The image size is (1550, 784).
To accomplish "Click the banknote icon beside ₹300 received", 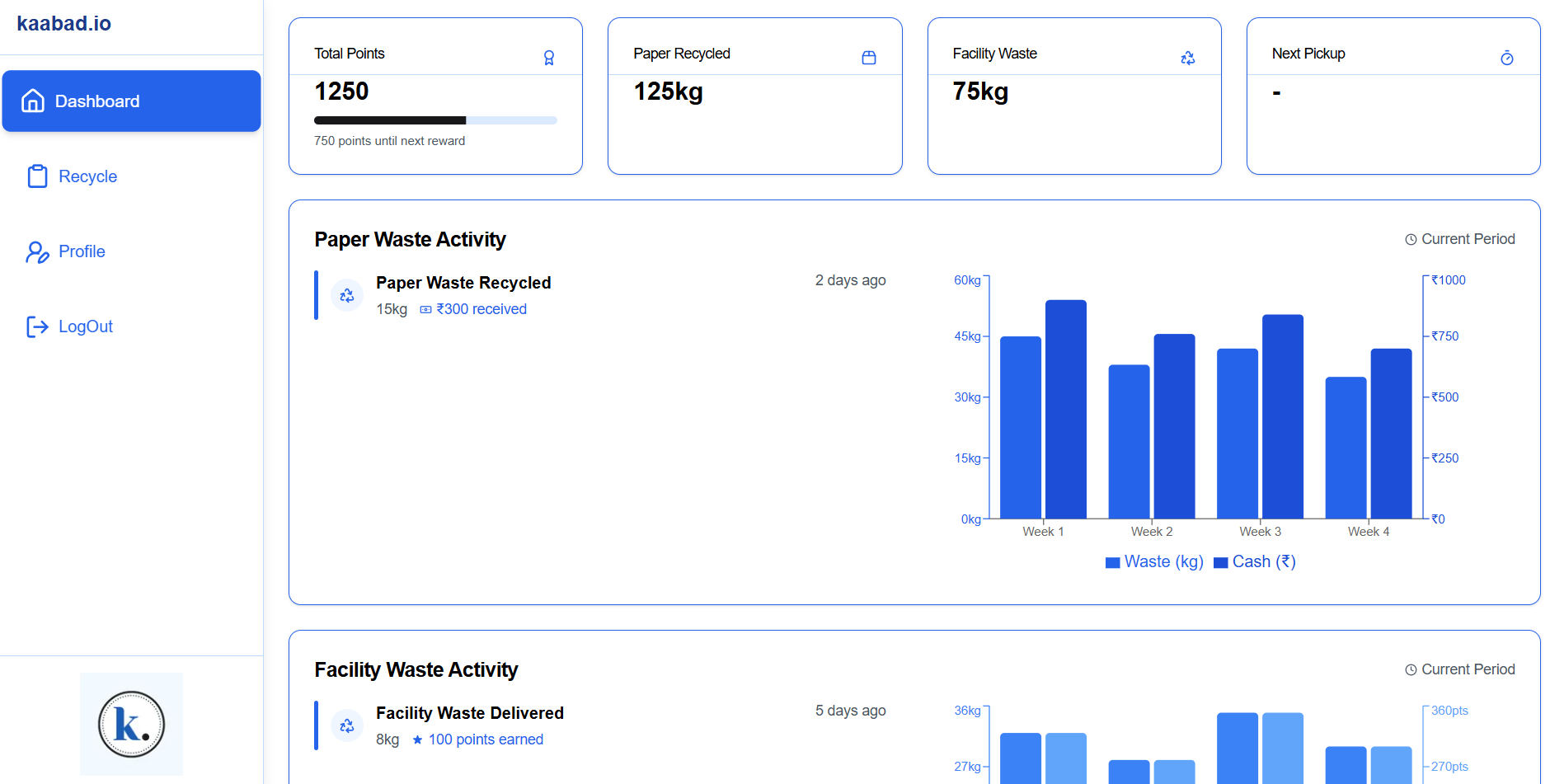I will point(426,309).
